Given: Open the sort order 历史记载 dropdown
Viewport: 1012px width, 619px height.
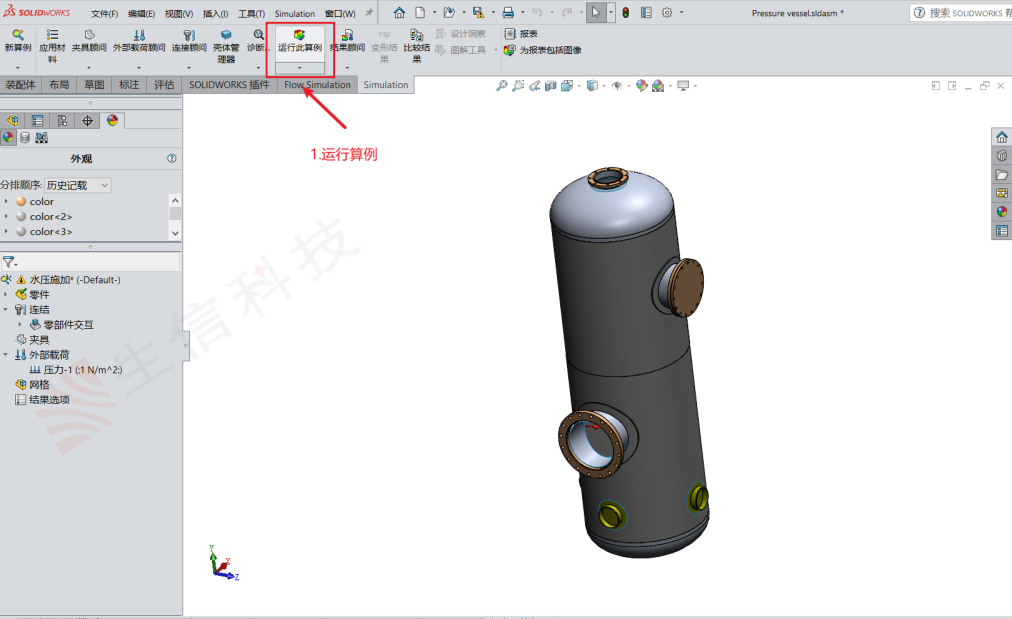Looking at the screenshot, I should 77,185.
